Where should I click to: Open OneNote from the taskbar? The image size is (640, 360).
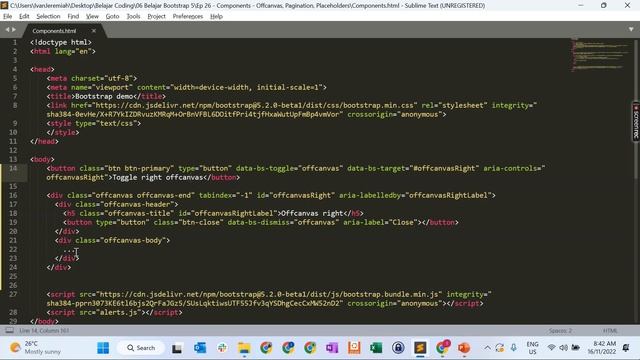click(332, 348)
